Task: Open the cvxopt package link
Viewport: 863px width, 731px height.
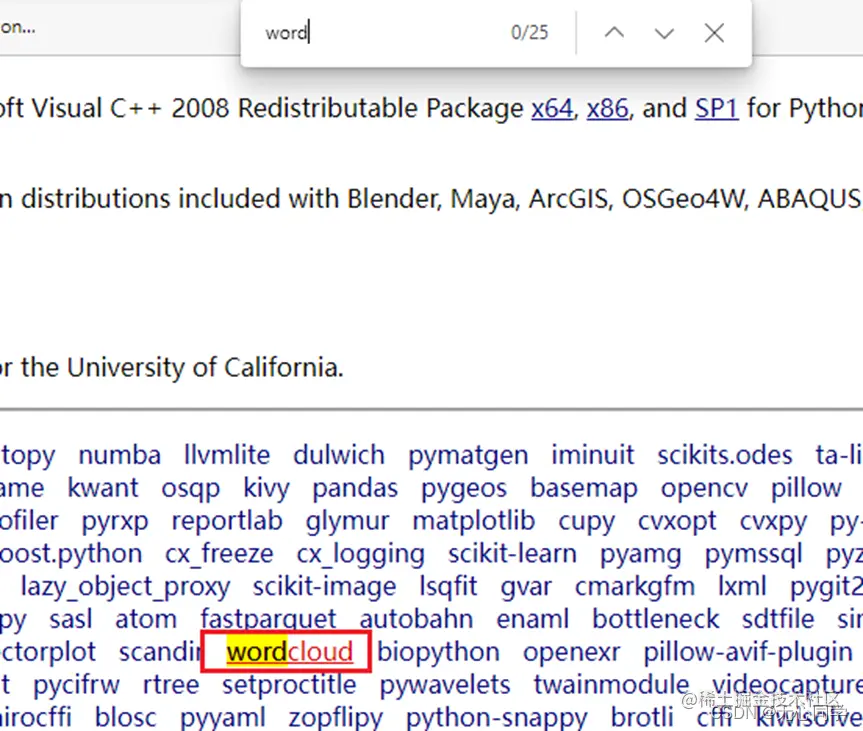Action: [677, 522]
